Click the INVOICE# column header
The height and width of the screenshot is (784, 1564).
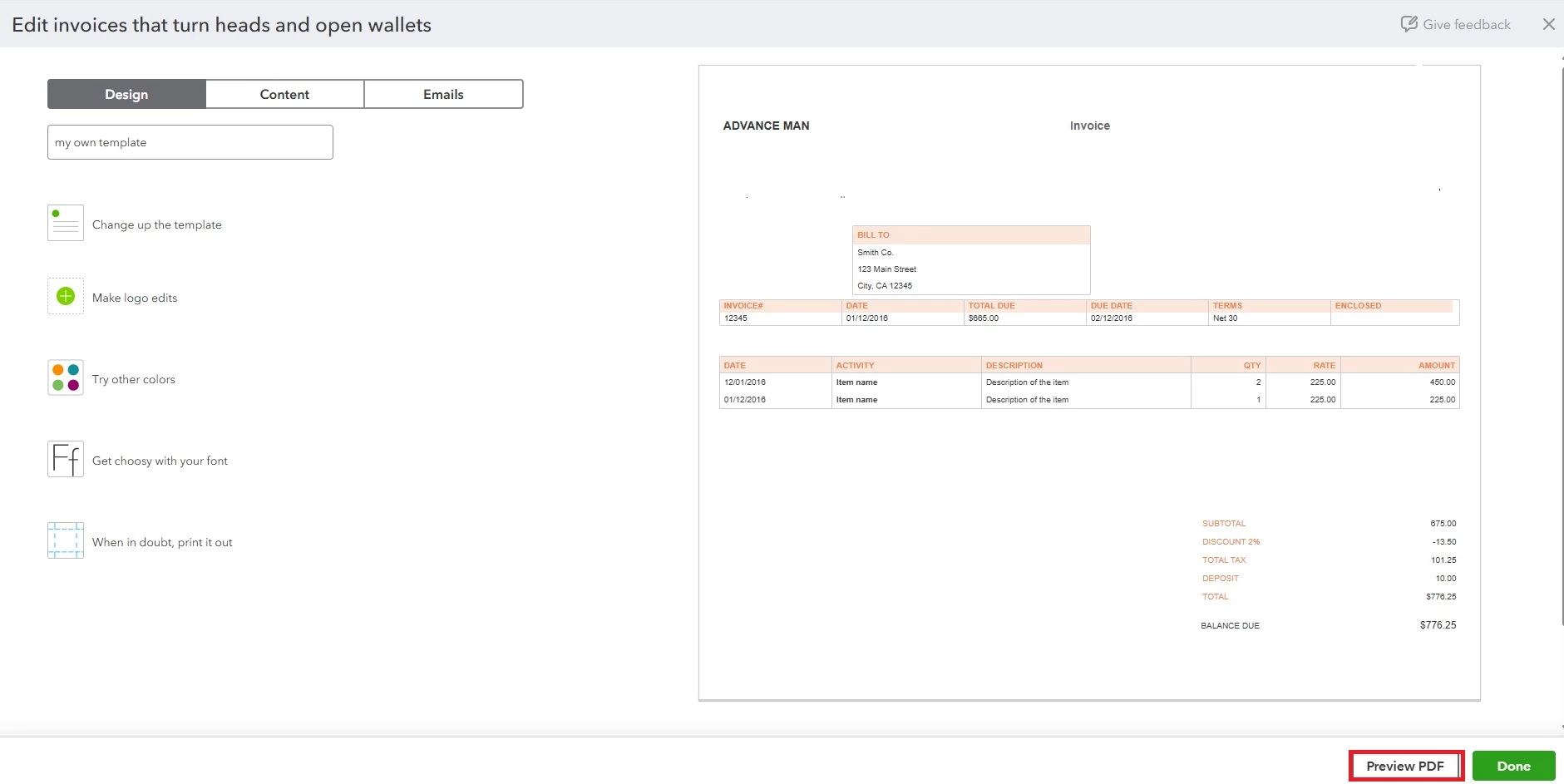click(x=743, y=306)
